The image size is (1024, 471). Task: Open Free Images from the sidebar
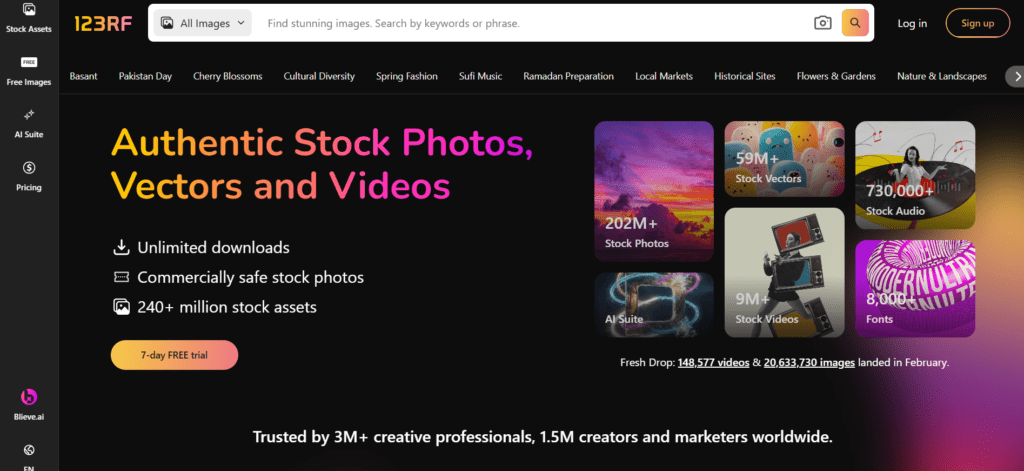(x=29, y=70)
